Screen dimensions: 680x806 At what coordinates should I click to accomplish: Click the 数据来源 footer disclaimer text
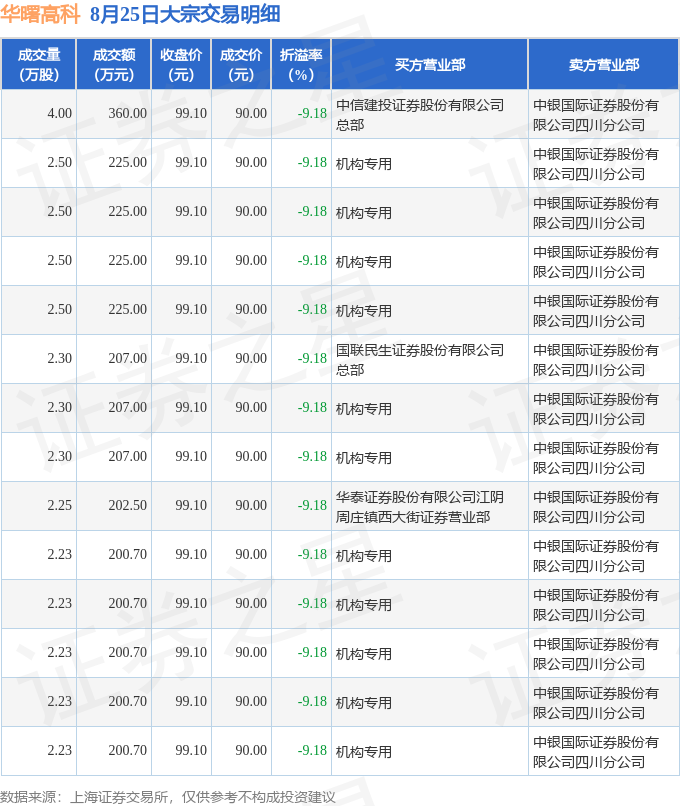coord(168,797)
